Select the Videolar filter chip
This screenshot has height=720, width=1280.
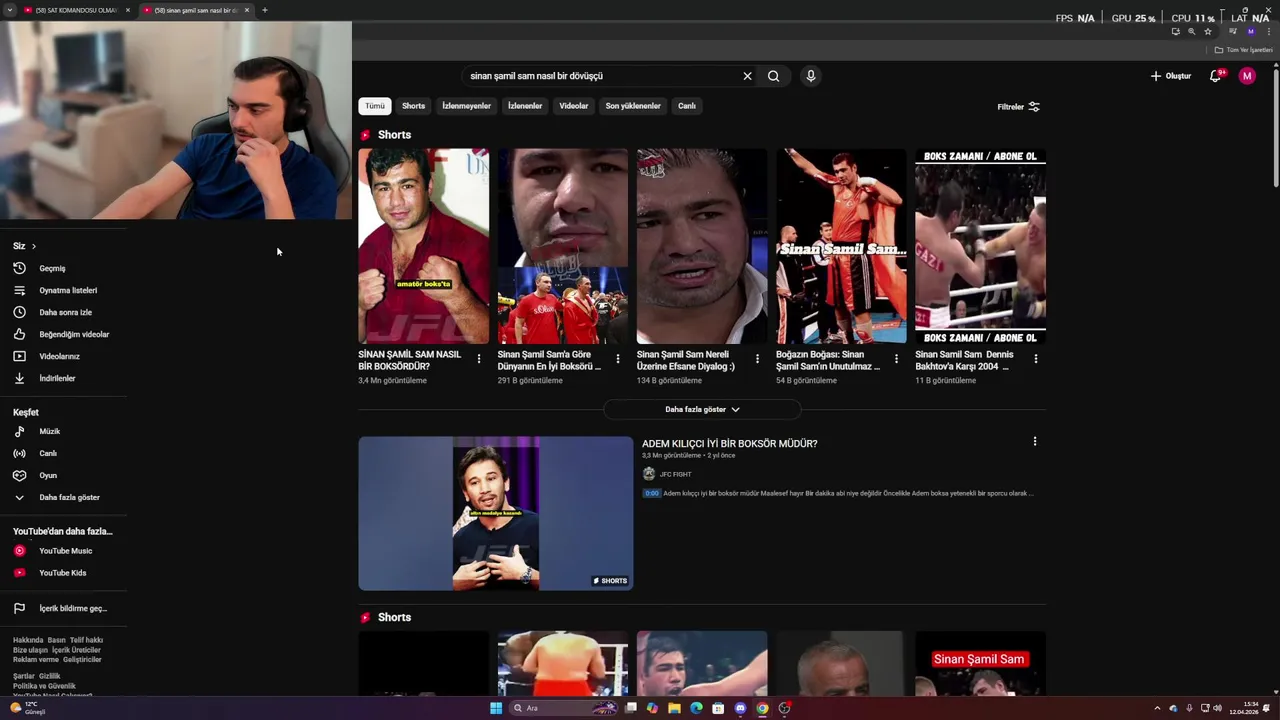tap(574, 106)
